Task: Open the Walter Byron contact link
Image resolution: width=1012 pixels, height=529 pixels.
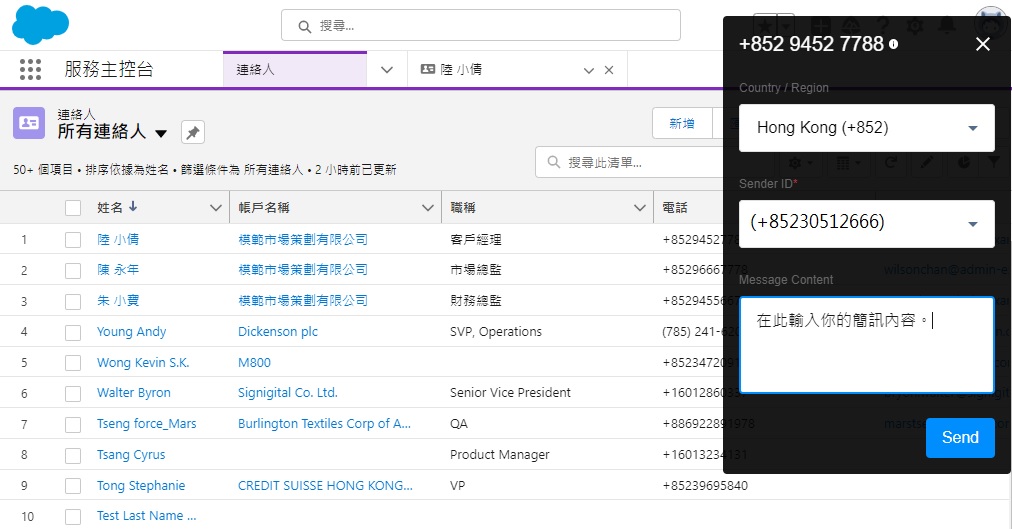Action: tap(134, 393)
